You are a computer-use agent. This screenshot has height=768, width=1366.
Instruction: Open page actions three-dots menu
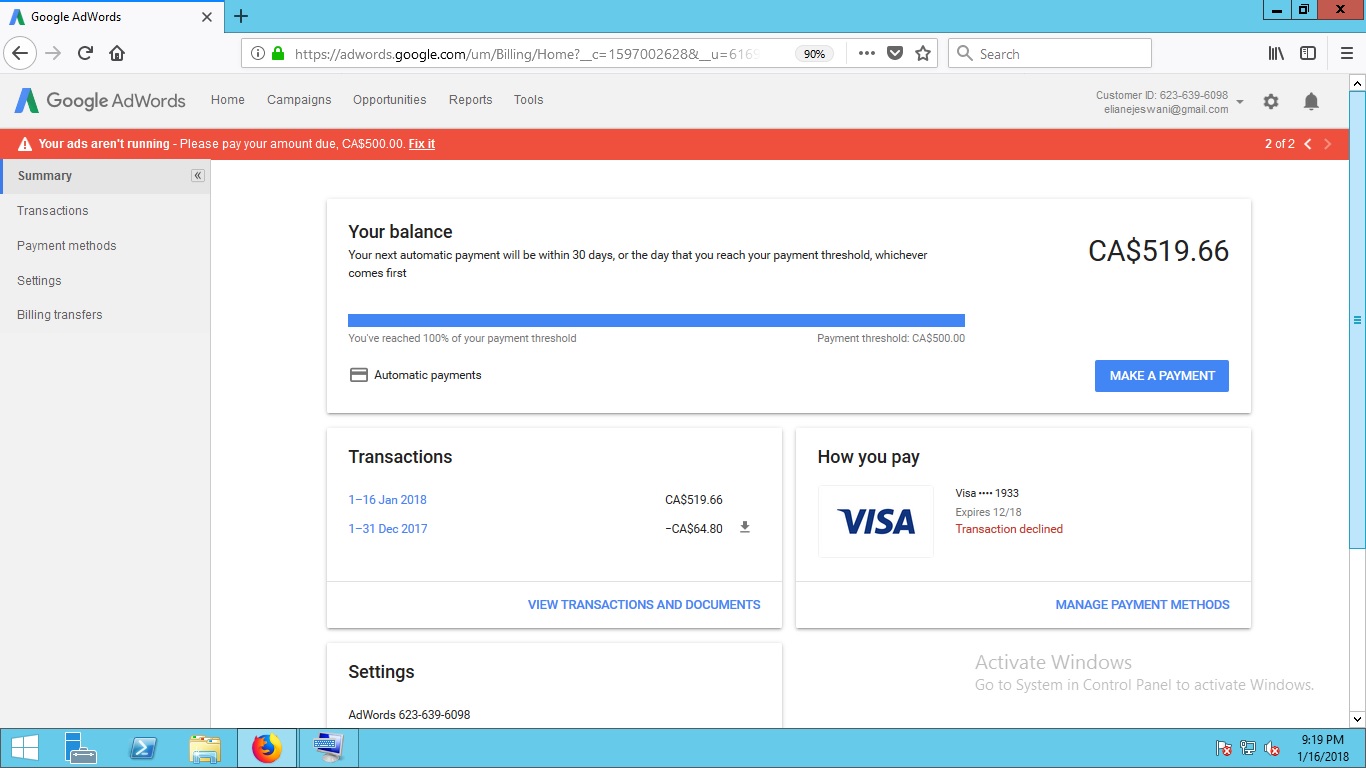click(867, 53)
